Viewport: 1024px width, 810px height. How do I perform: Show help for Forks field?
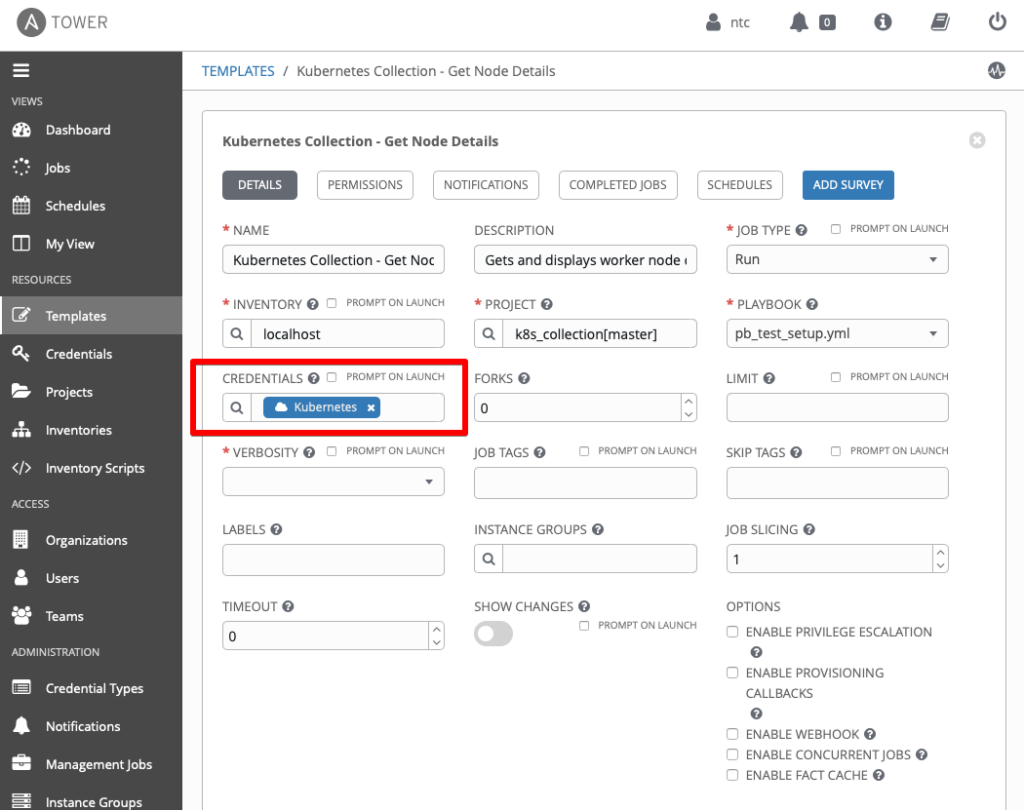[524, 378]
